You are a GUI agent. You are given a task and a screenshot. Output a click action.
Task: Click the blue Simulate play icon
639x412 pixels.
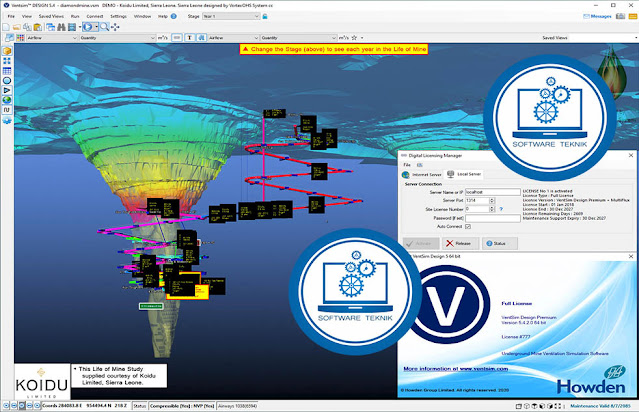88,27
